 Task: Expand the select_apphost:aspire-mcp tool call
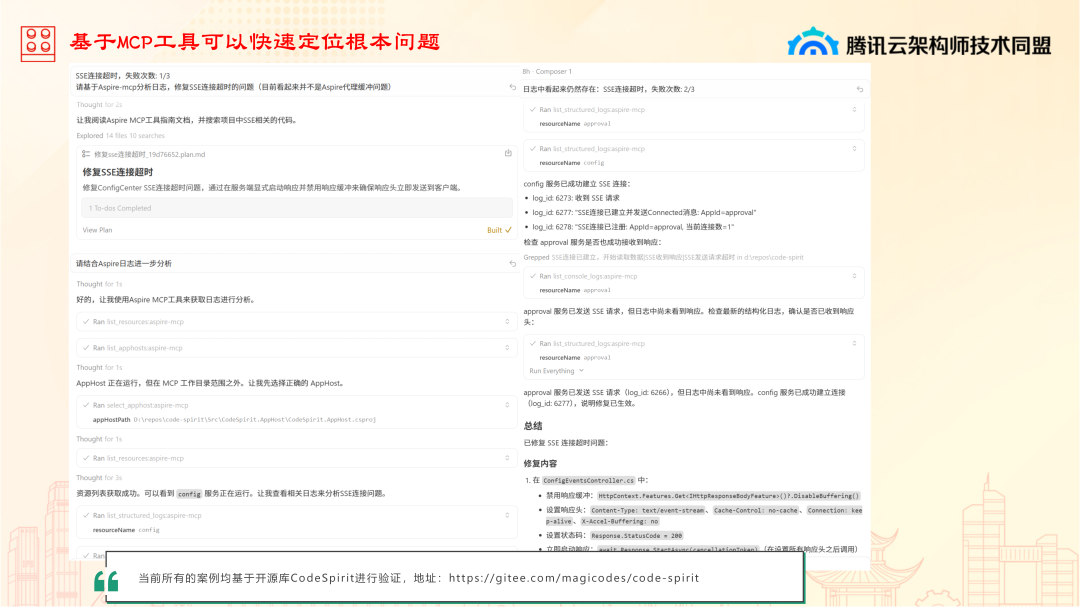(x=508, y=405)
